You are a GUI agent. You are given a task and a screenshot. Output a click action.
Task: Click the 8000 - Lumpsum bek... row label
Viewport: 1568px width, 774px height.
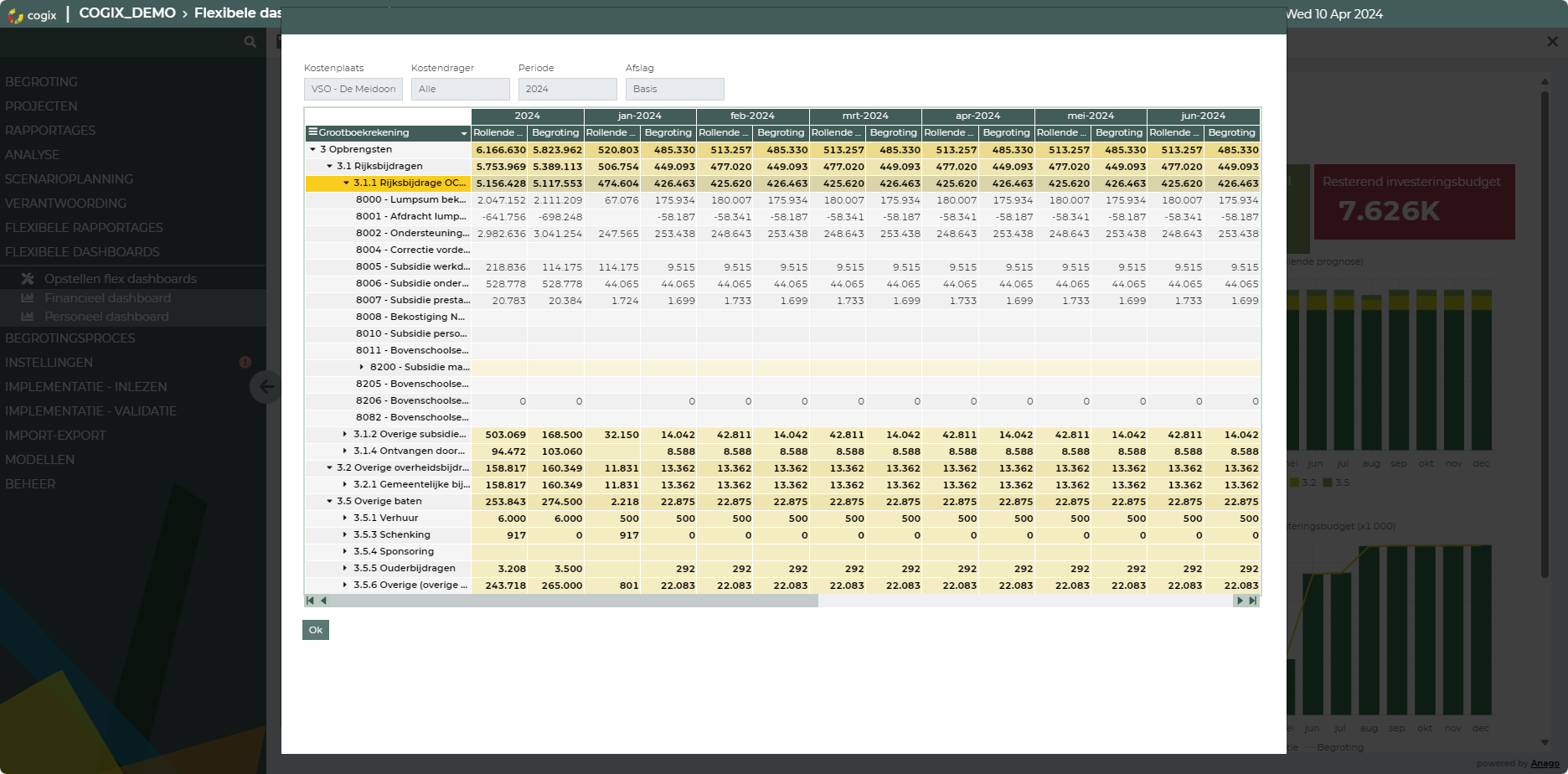[x=411, y=199]
